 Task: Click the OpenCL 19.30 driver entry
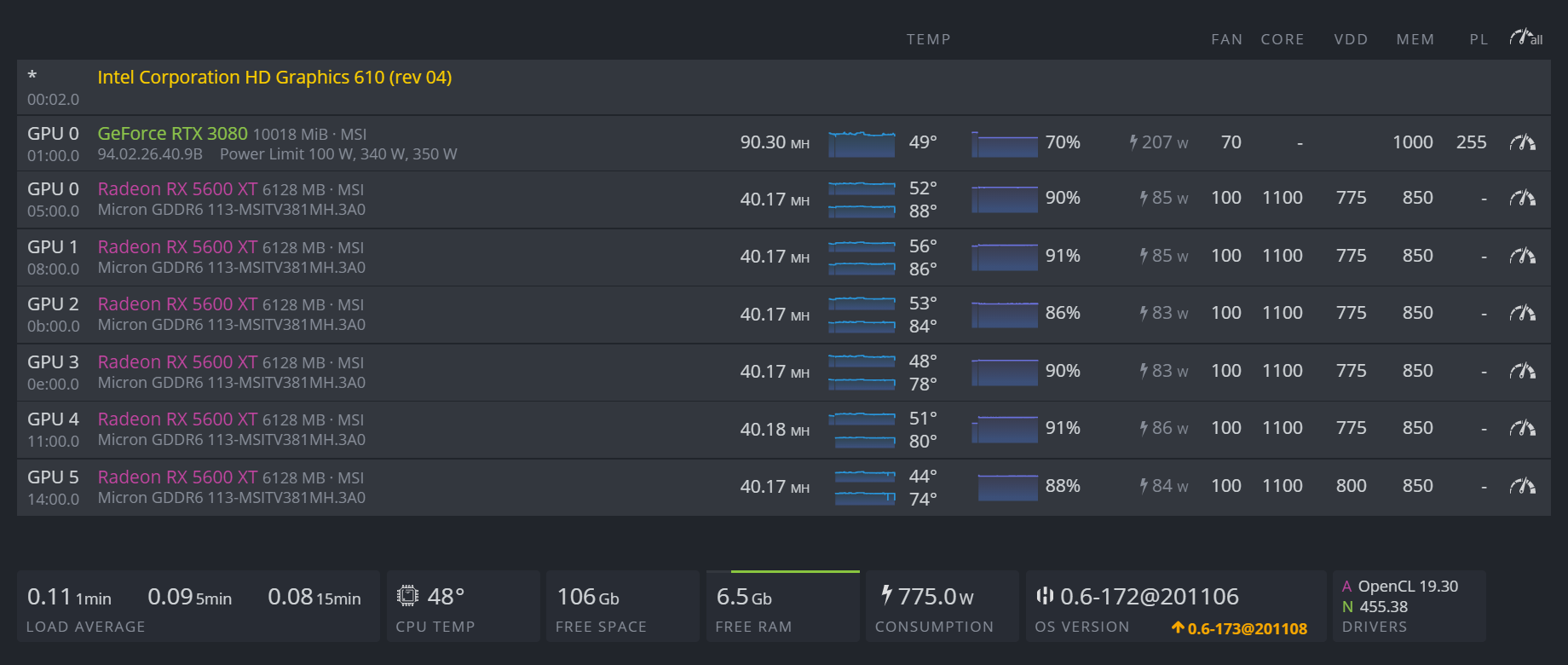click(1400, 587)
